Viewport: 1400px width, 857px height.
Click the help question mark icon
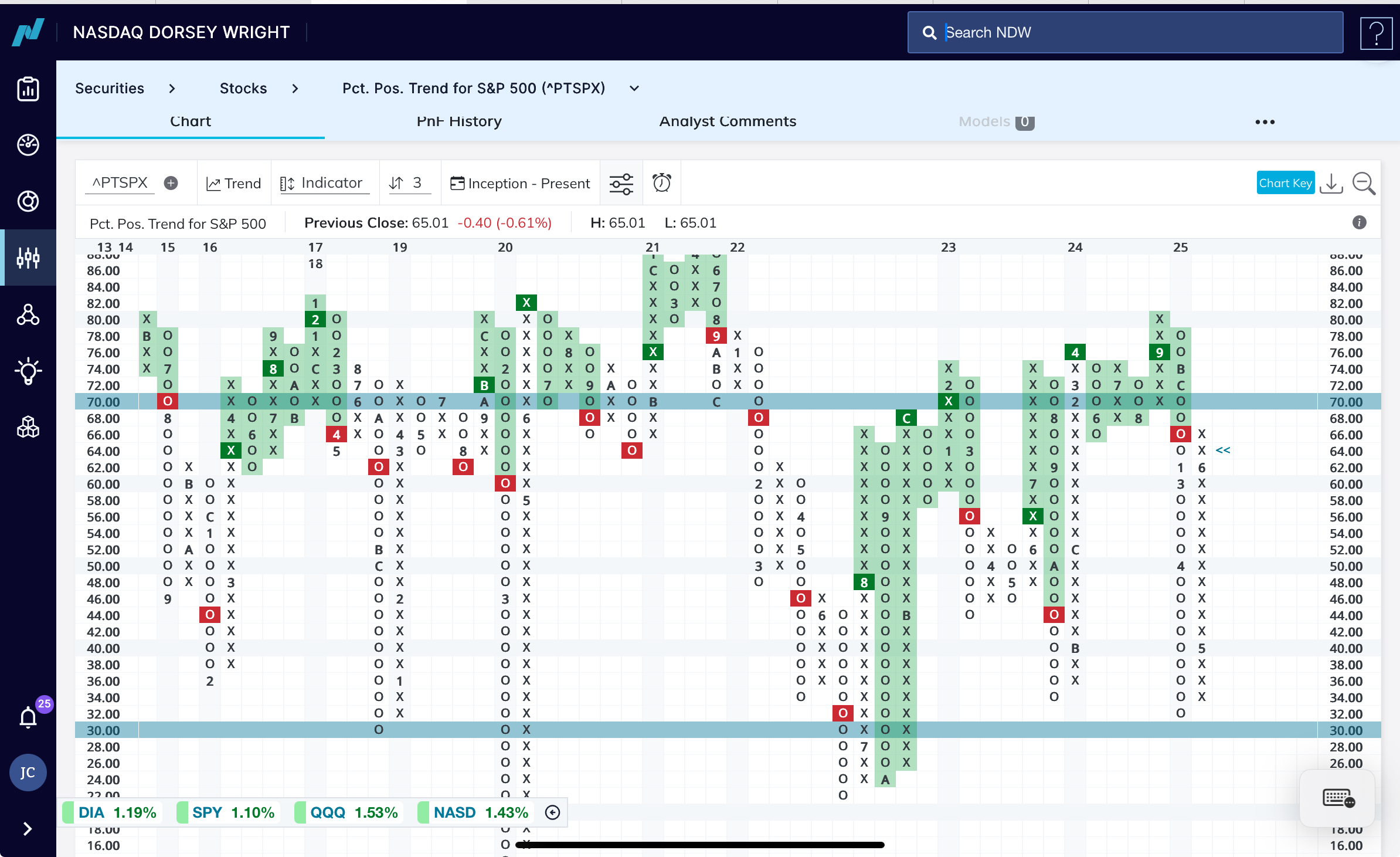point(1376,33)
